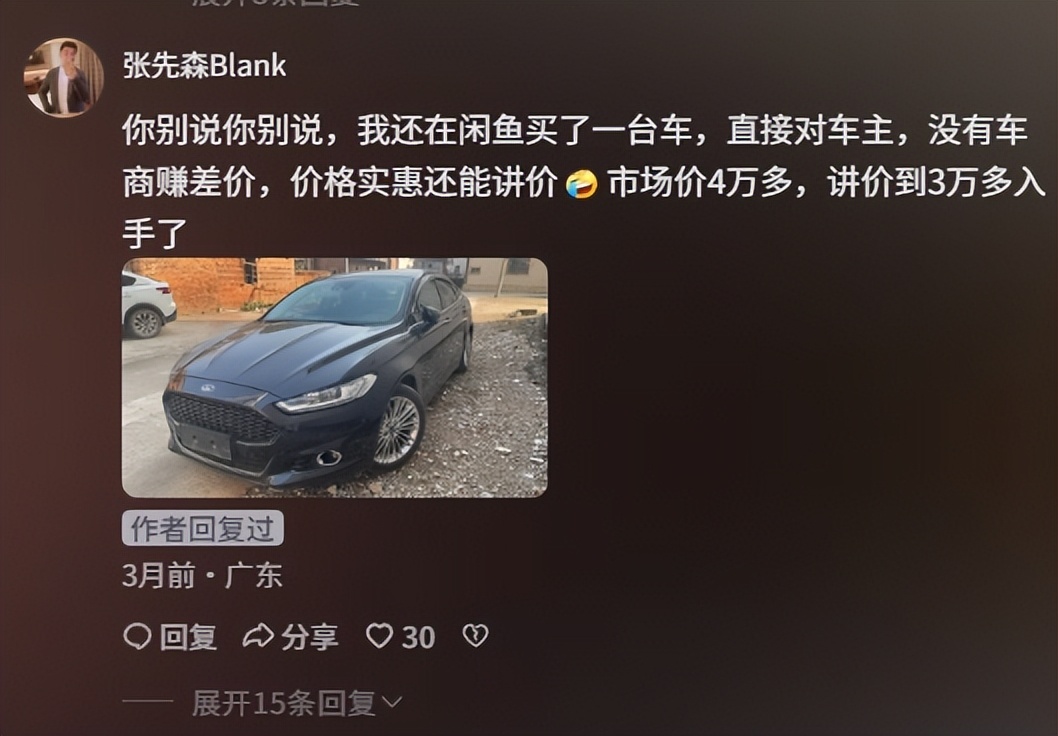This screenshot has height=736, width=1058.
Task: Select the 分享 text label
Action: 310,637
